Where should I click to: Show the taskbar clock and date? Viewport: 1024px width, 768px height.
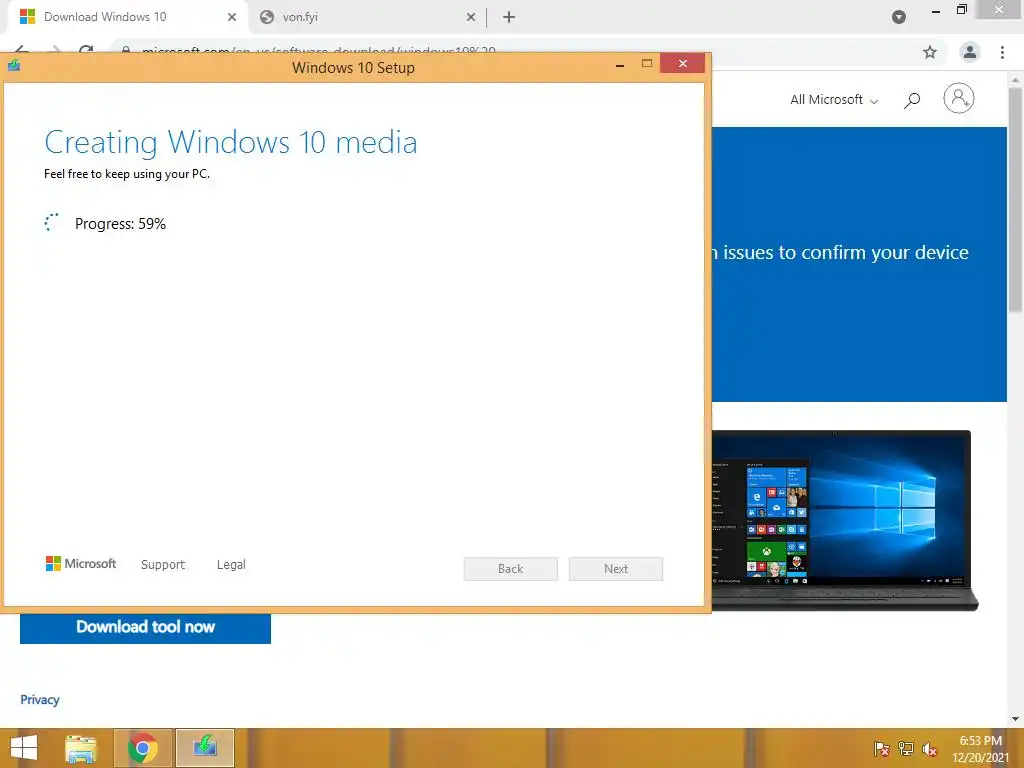980,749
